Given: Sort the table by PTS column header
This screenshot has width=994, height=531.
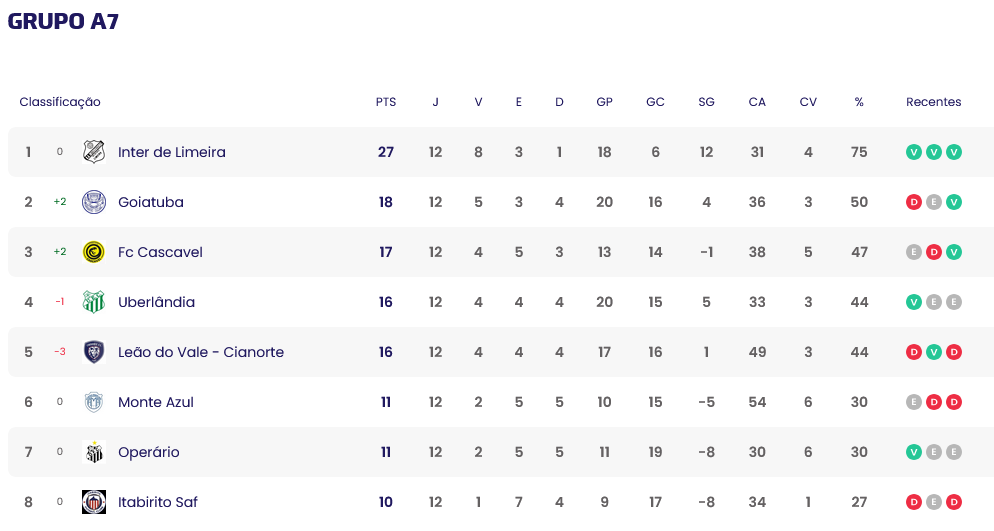Looking at the screenshot, I should 386,102.
